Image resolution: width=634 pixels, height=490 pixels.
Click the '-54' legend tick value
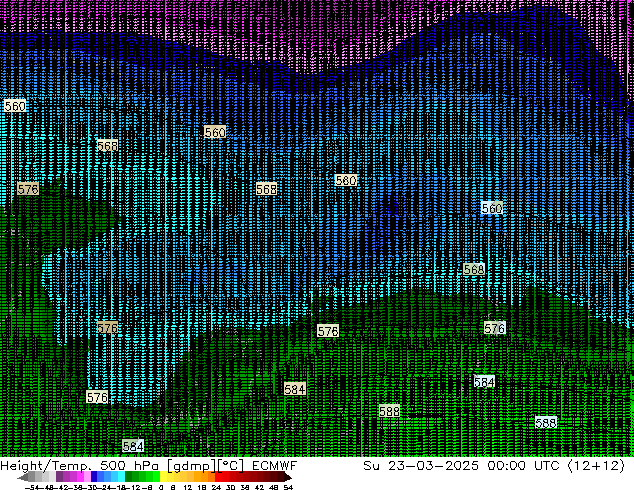coord(32,487)
